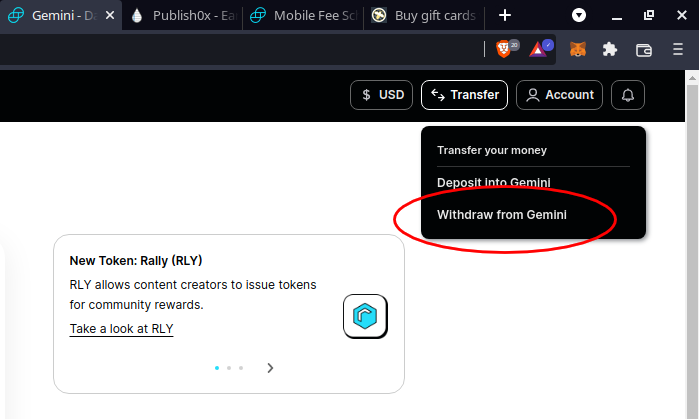
Task: Open the Extensions puzzle-piece menu
Action: (609, 49)
